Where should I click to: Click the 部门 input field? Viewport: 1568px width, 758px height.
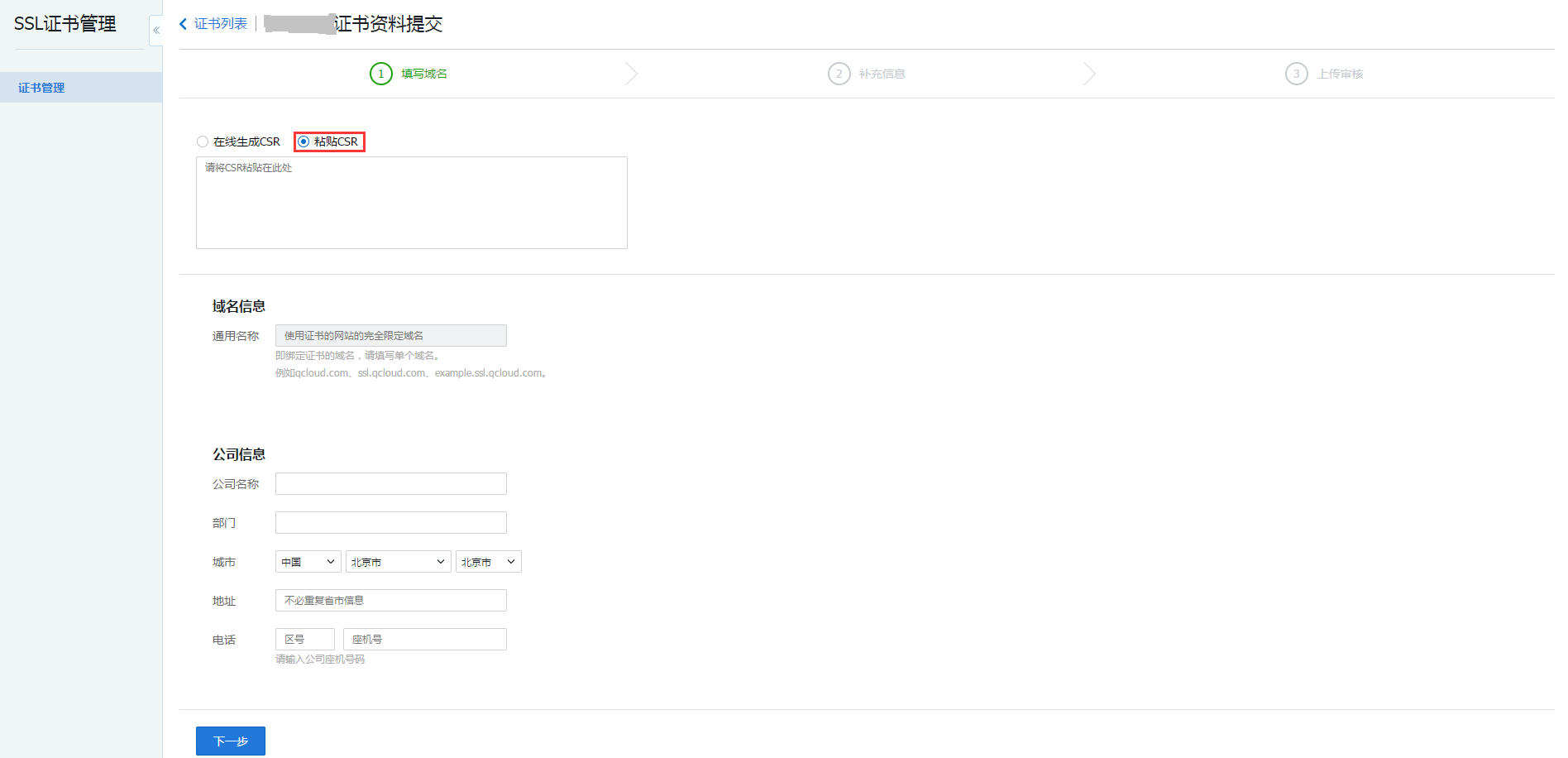coord(390,523)
